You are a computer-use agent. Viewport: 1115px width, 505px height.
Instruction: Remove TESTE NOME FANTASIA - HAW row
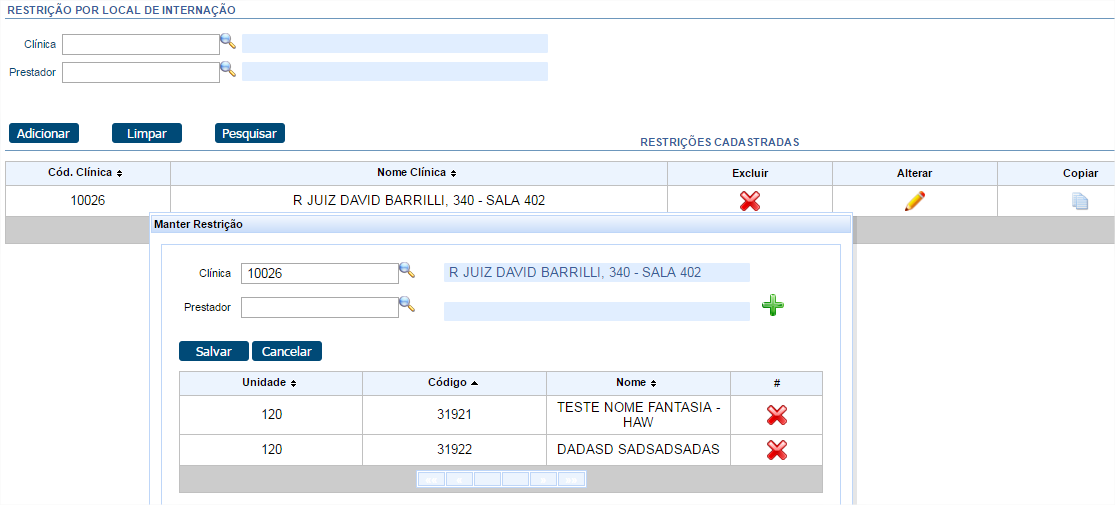[777, 415]
